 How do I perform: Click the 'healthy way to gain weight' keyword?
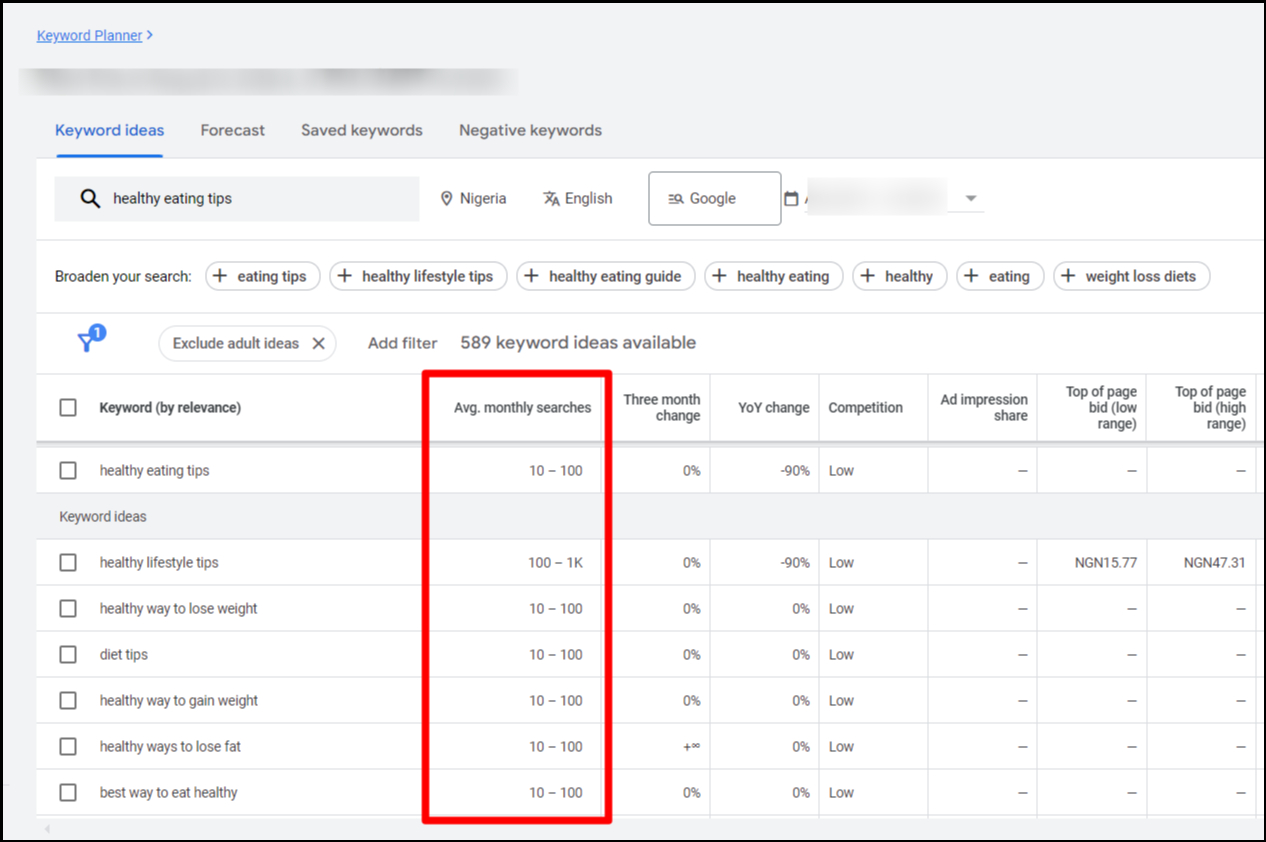point(179,700)
